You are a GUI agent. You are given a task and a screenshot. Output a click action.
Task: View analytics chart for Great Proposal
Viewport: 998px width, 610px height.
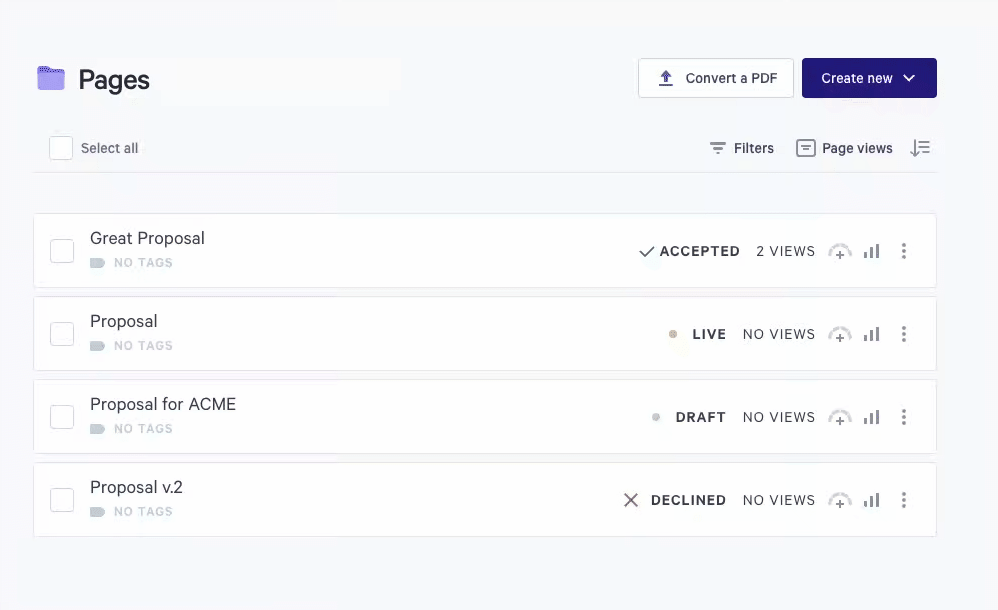tap(871, 252)
